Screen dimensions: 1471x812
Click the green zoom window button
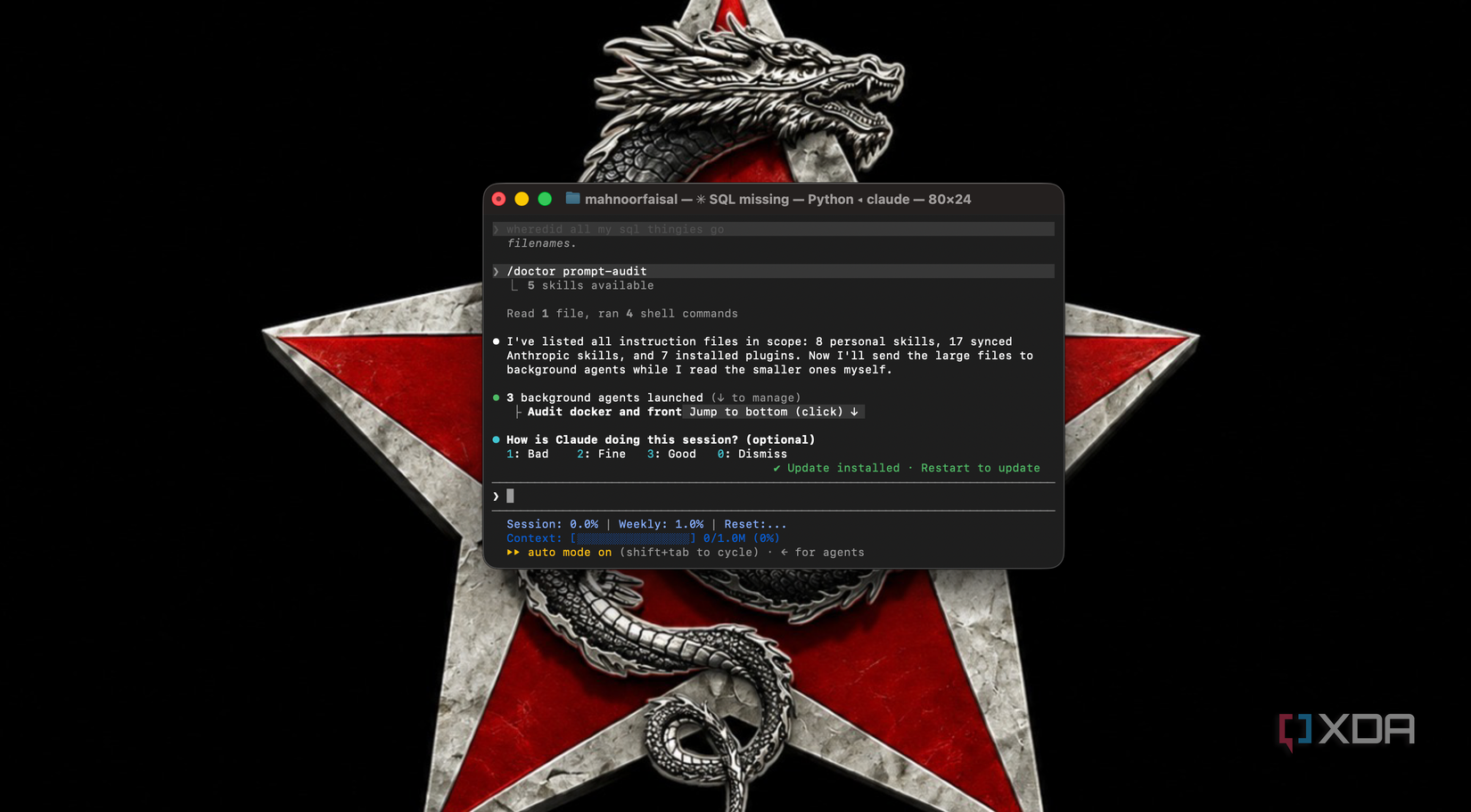(x=545, y=199)
